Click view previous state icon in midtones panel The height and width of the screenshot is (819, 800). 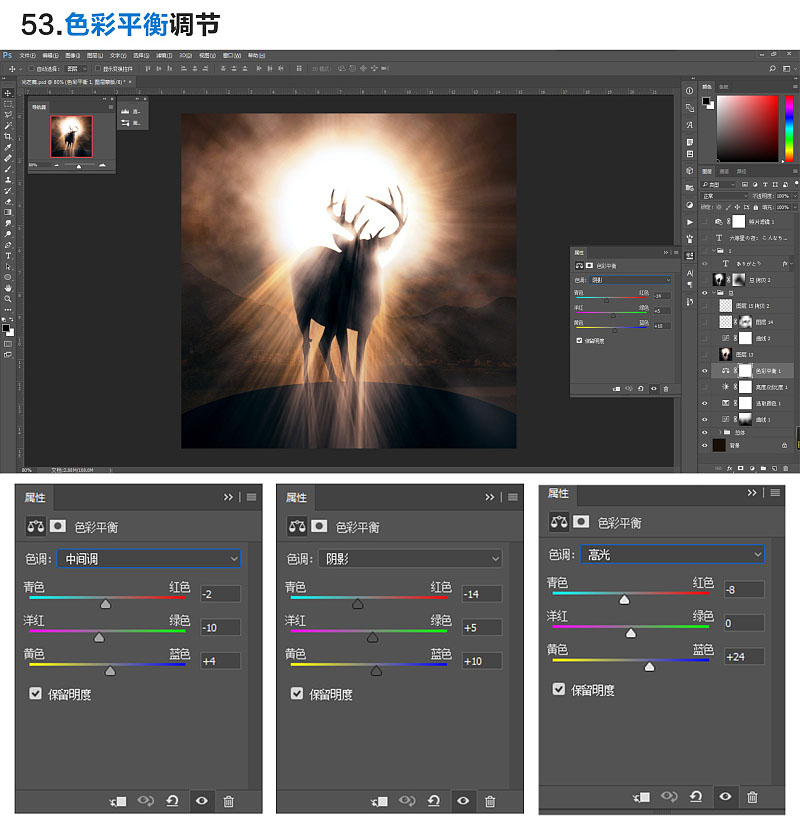click(x=146, y=801)
